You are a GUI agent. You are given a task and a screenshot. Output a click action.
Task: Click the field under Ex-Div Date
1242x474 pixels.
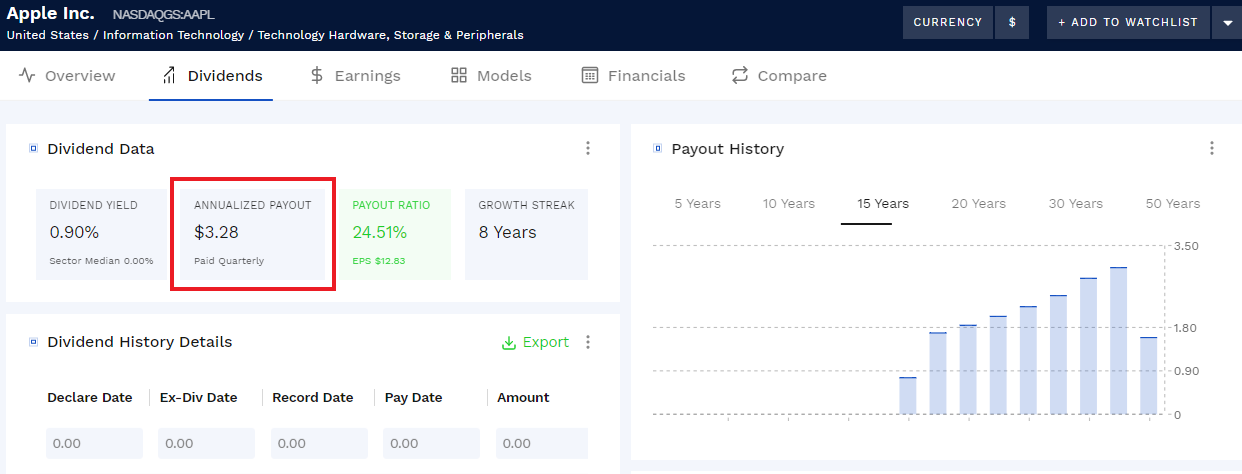point(207,443)
